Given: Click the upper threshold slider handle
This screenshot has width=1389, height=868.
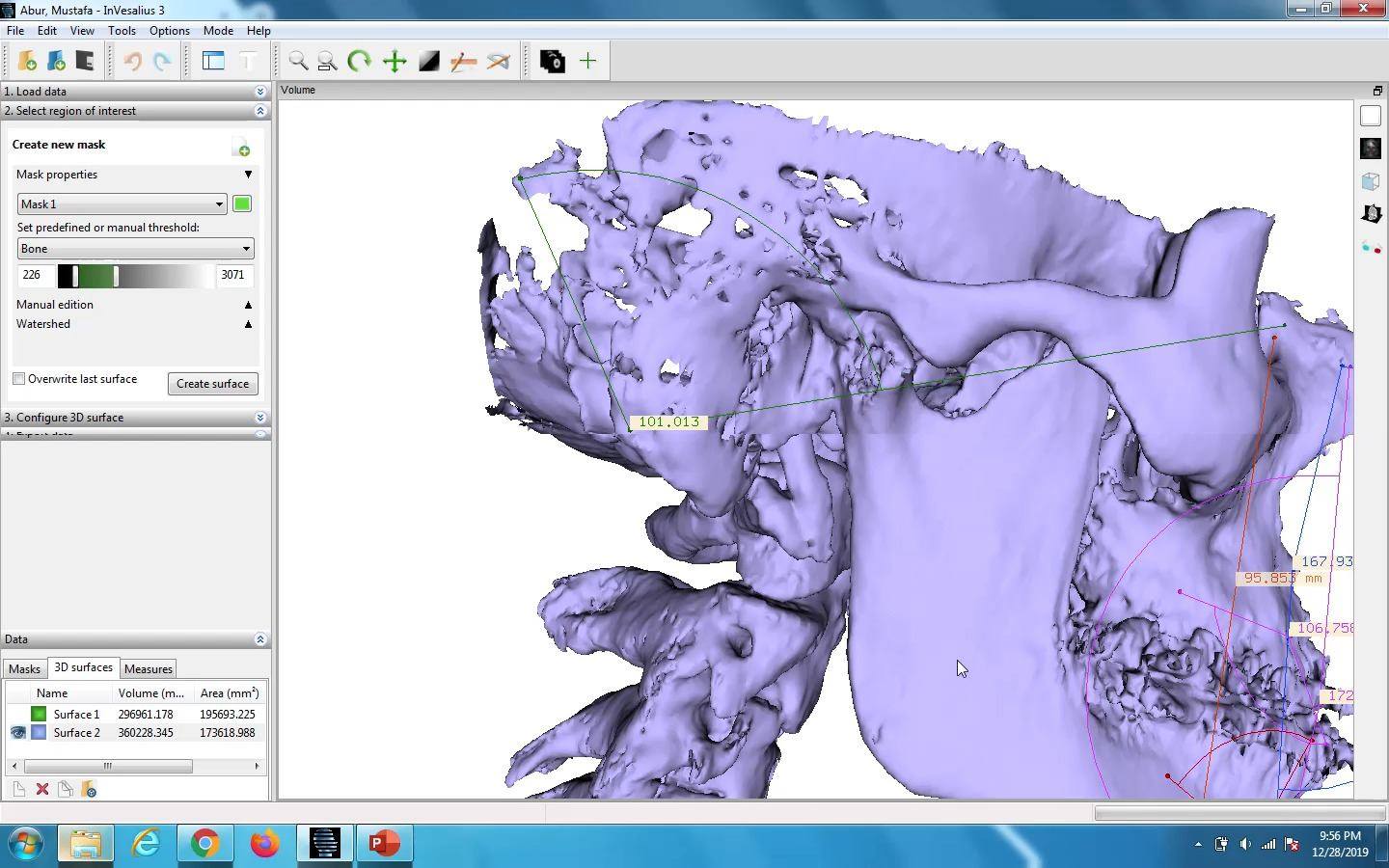Looking at the screenshot, I should pos(116,276).
